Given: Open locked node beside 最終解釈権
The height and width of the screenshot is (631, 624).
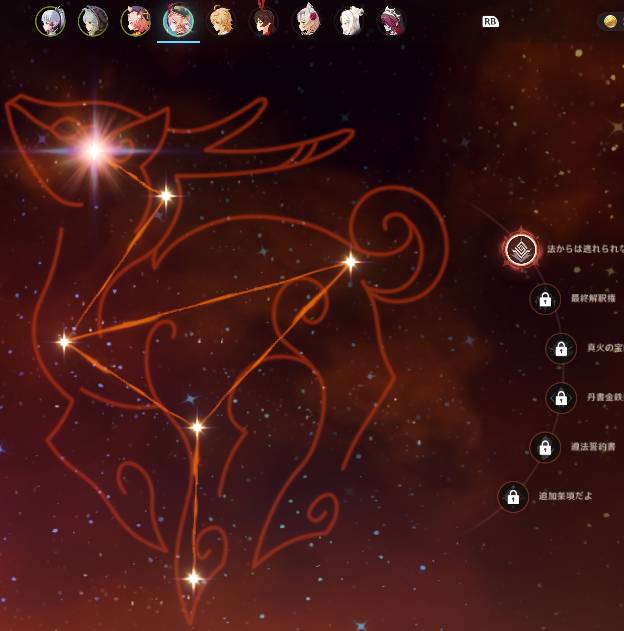Looking at the screenshot, I should click(x=545, y=299).
